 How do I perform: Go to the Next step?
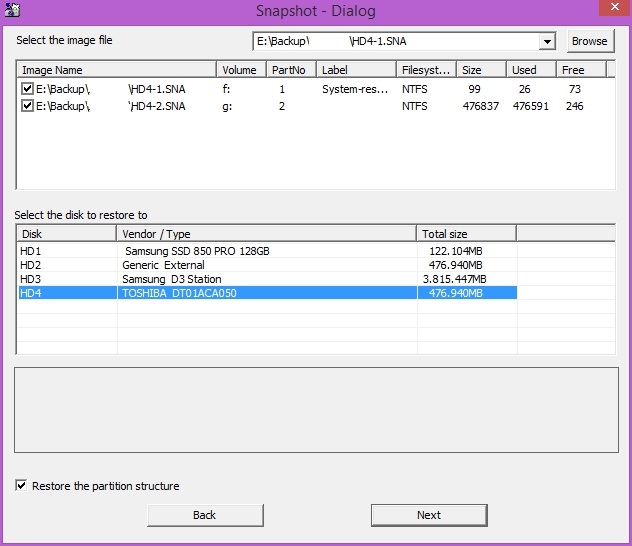pyautogui.click(x=428, y=515)
